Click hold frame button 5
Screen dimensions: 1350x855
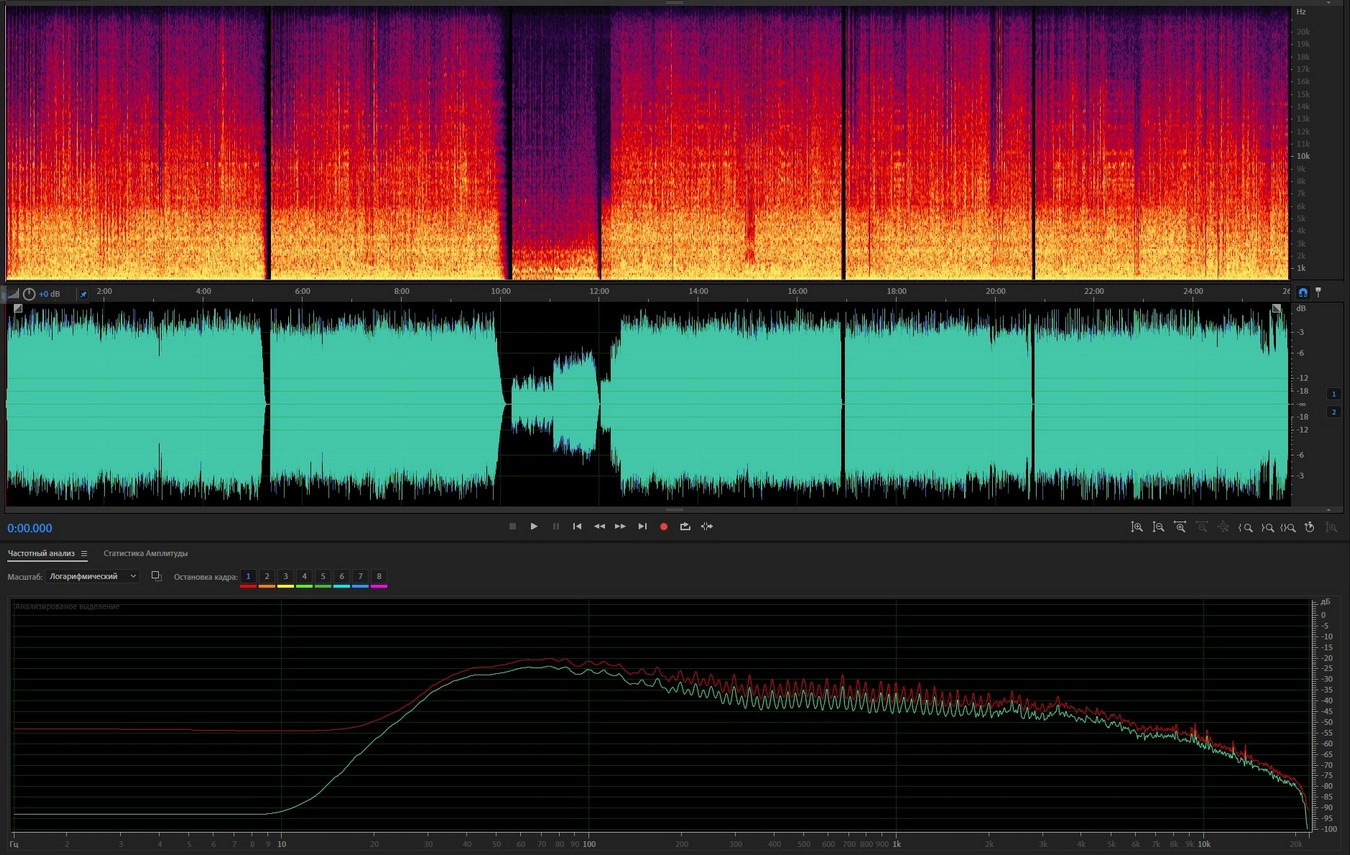323,577
